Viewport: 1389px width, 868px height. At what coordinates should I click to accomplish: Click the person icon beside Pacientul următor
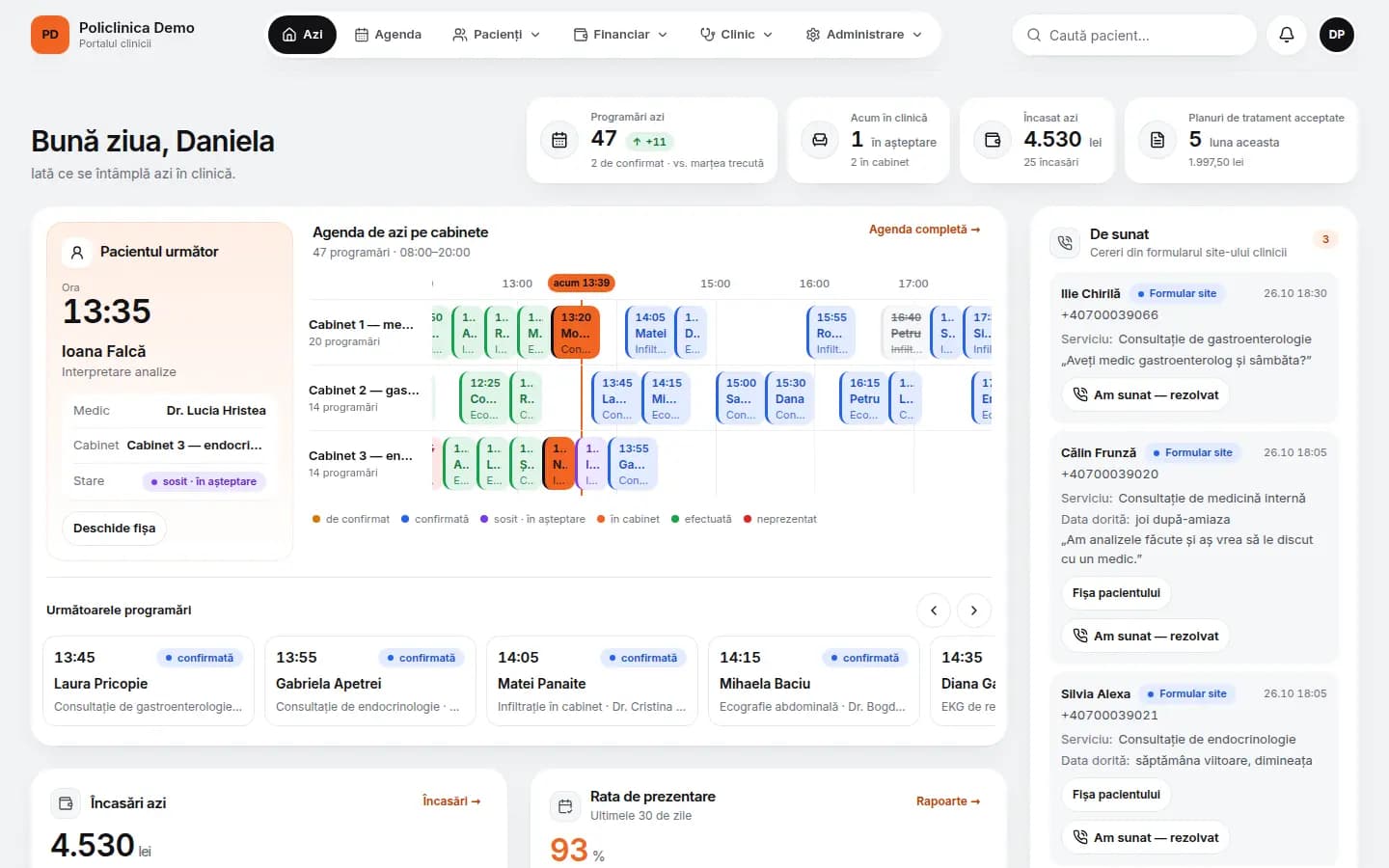coord(77,253)
